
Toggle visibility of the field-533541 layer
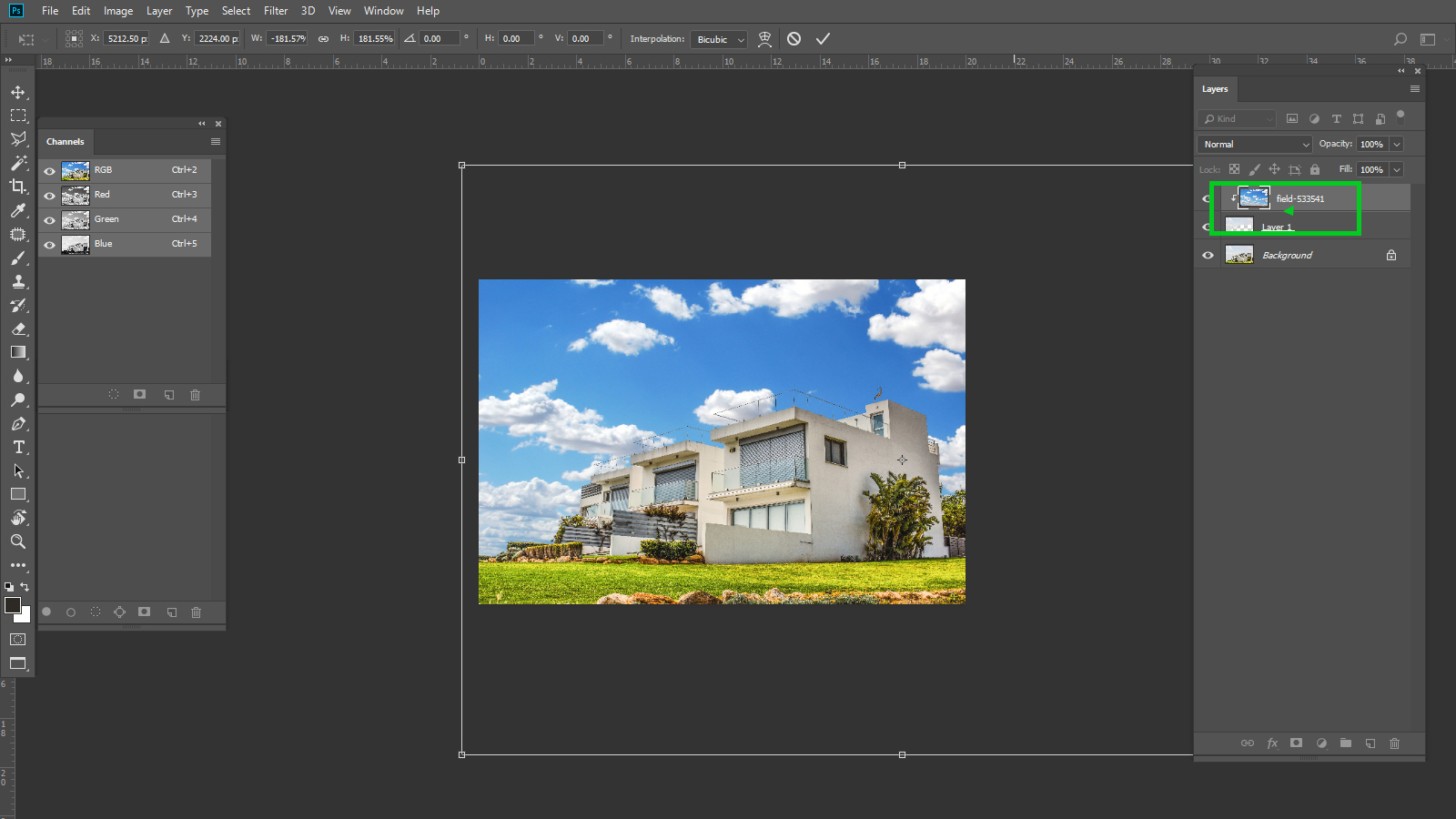pos(1207,198)
